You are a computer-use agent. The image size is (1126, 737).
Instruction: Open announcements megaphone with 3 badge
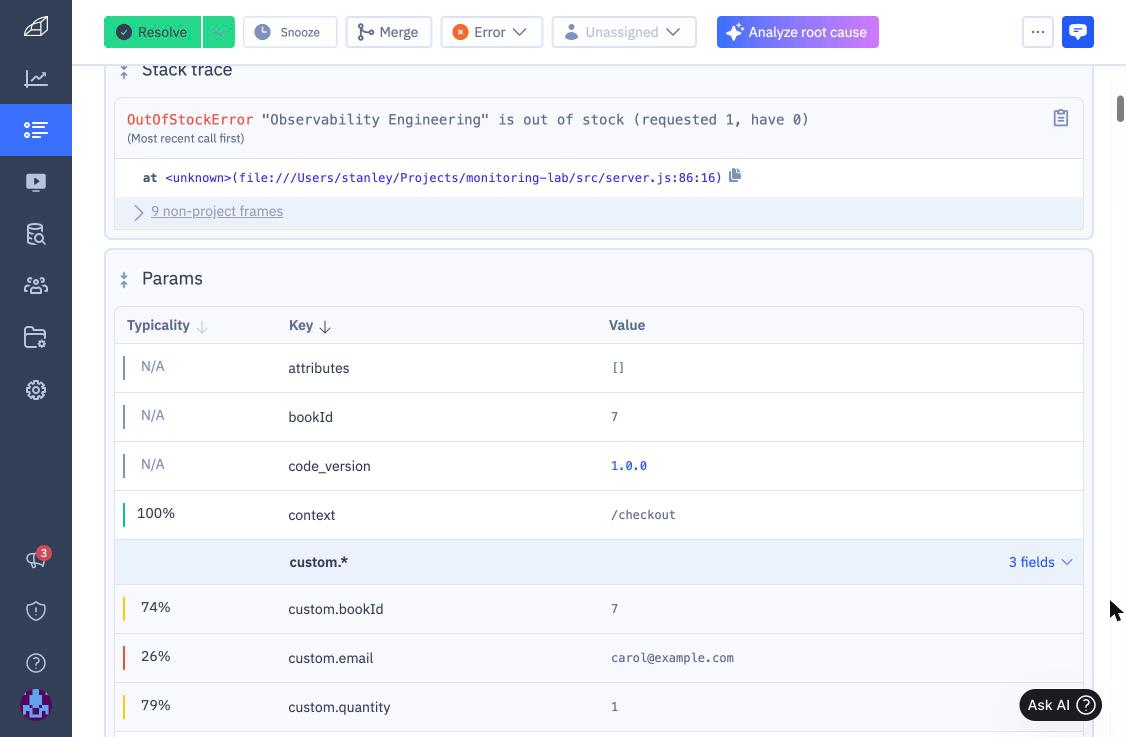pos(37,558)
